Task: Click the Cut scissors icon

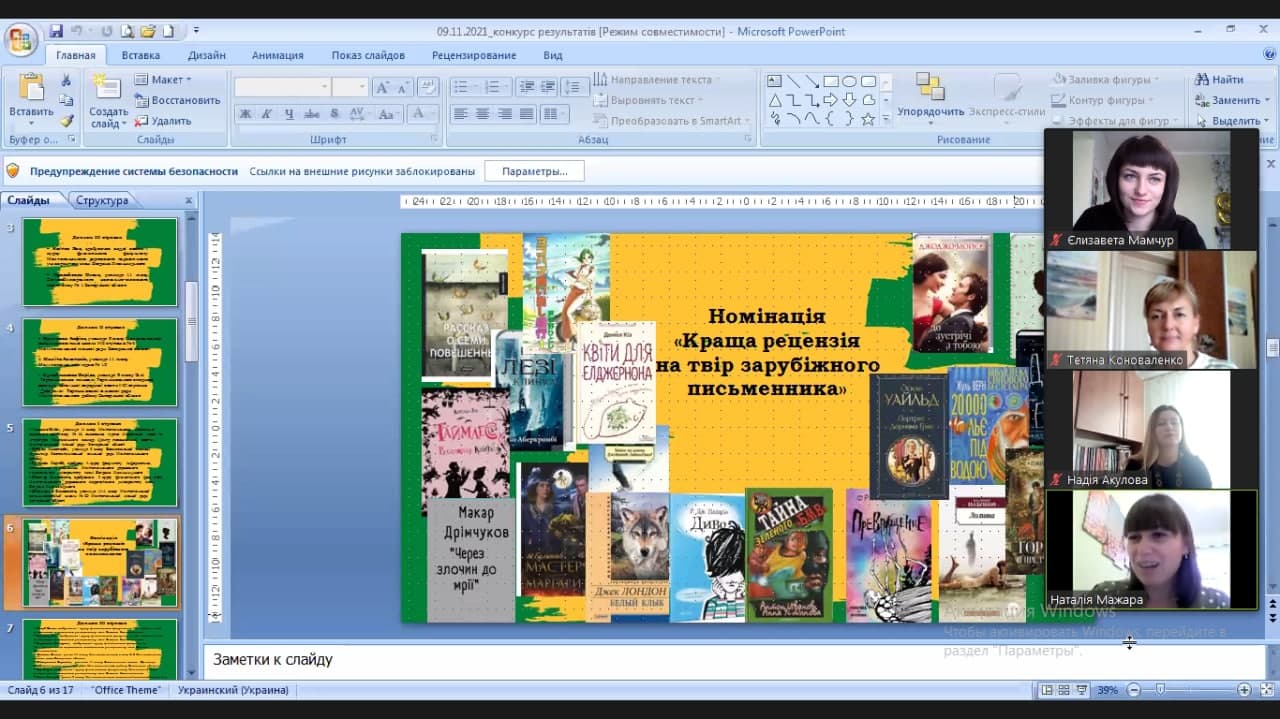Action: 66,80
